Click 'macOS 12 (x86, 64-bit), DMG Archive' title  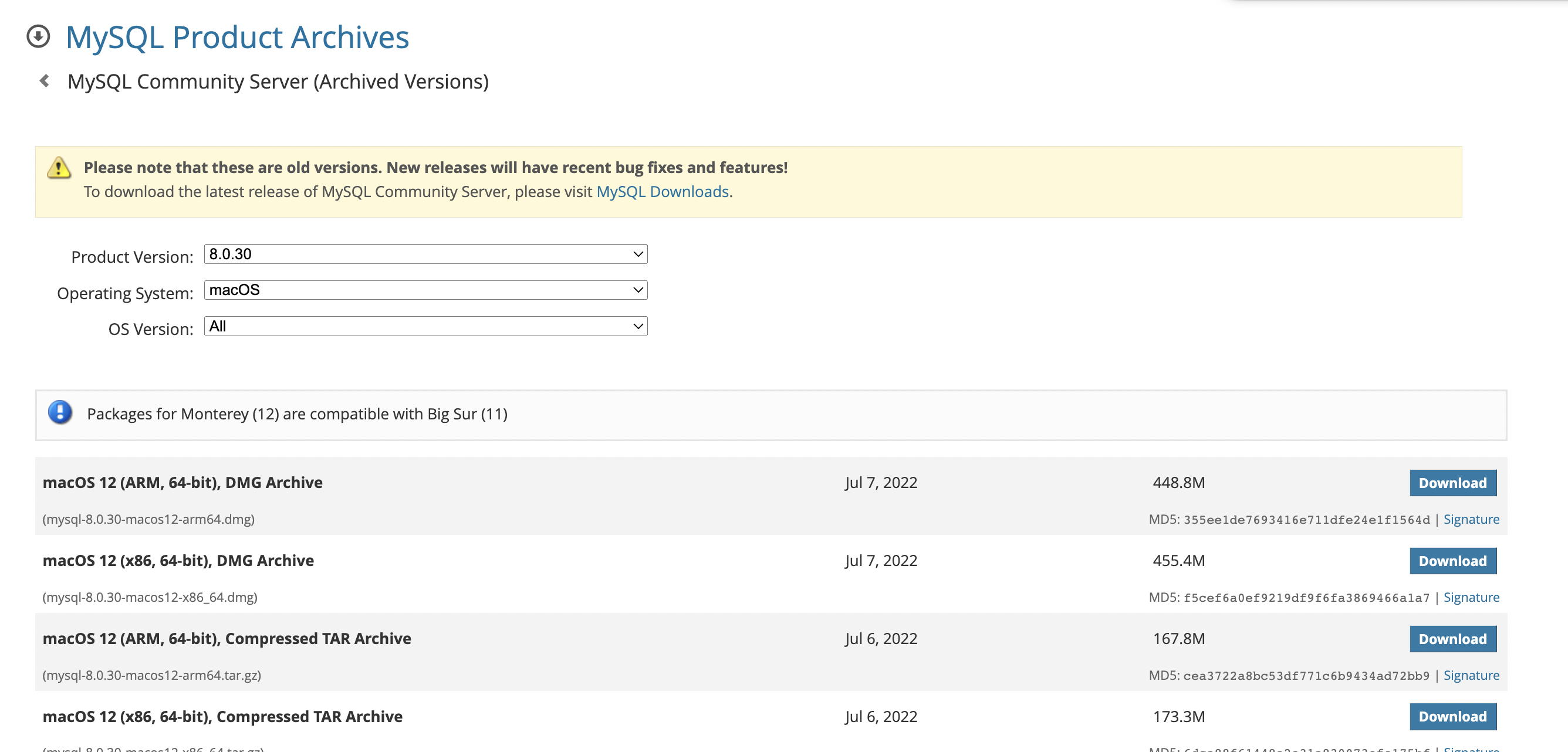[x=178, y=560]
